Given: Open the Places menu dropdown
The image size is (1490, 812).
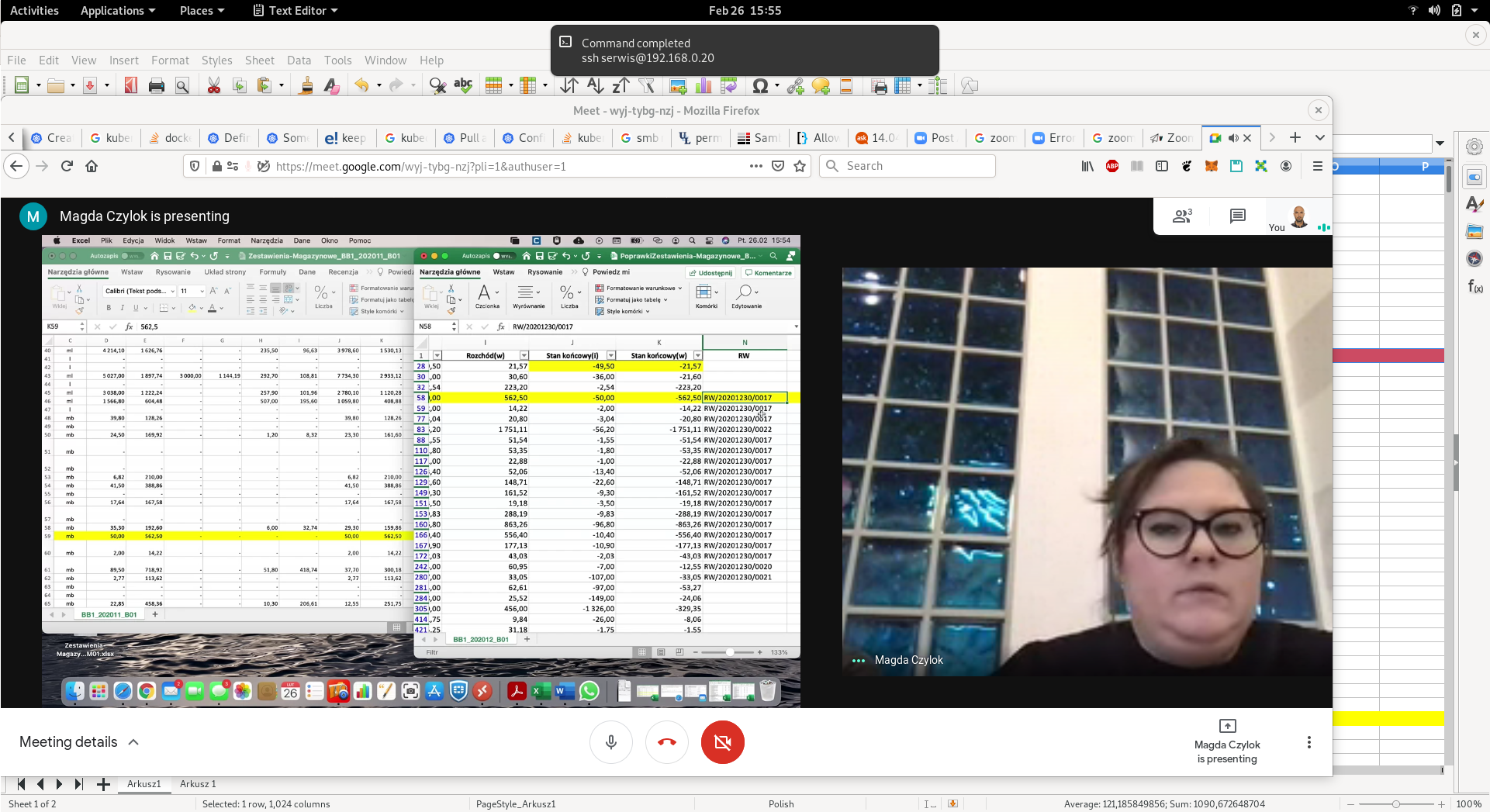Looking at the screenshot, I should 202,11.
